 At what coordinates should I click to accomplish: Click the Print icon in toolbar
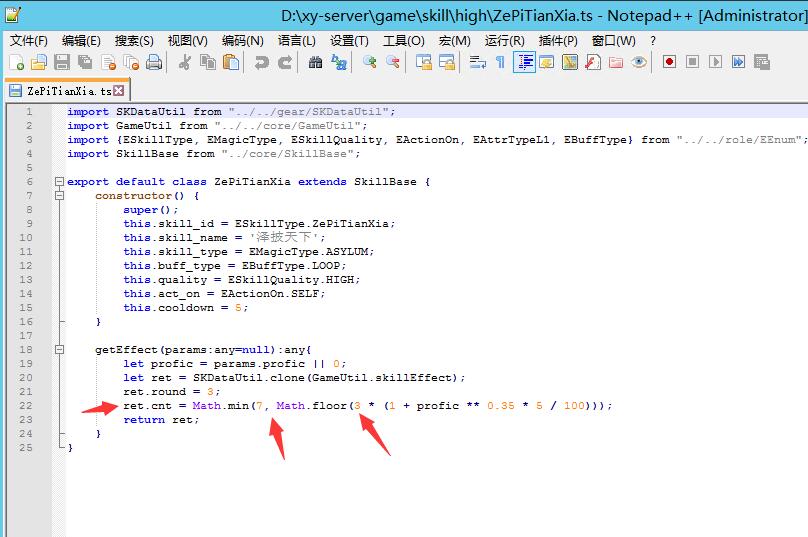click(x=154, y=62)
